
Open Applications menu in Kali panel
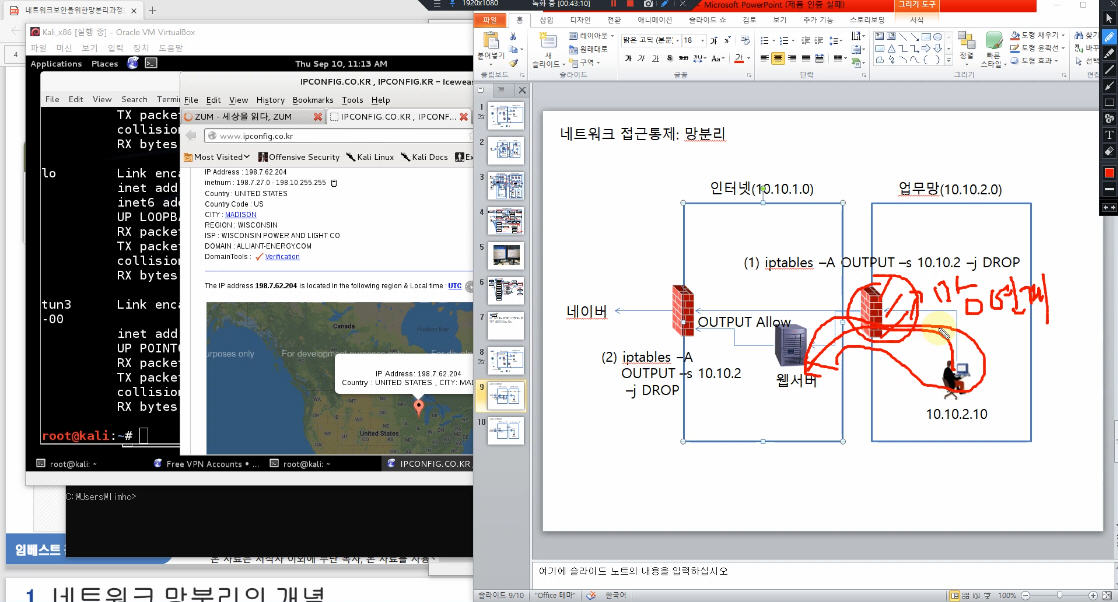(x=56, y=63)
